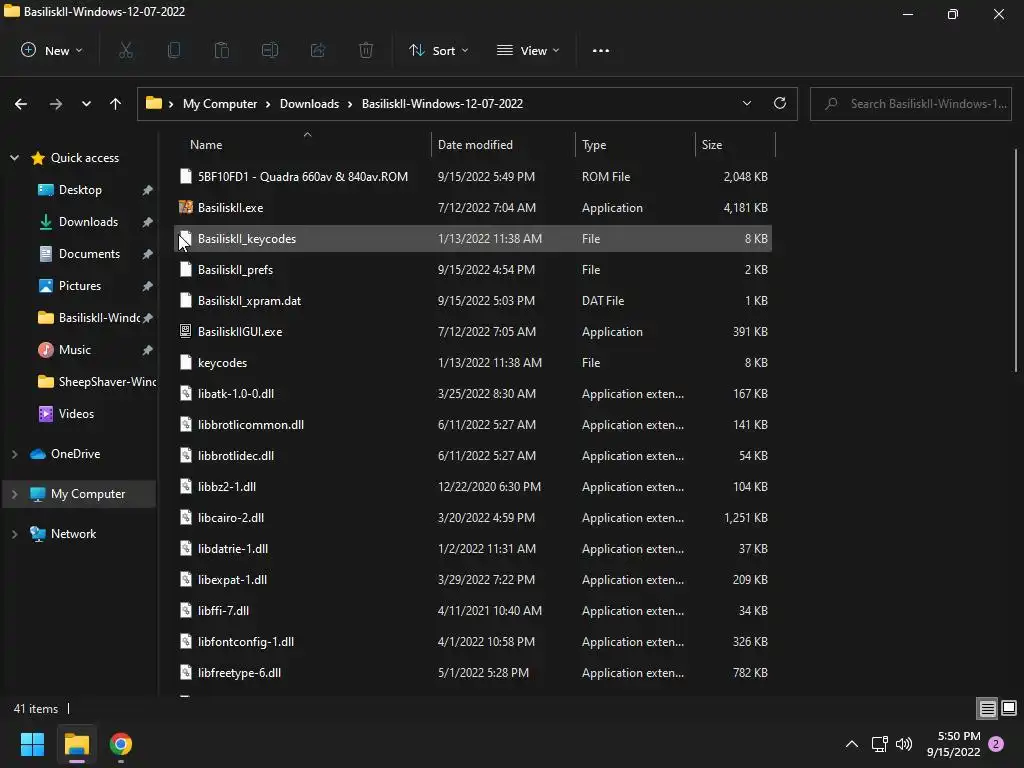
Task: Select the libfontconfig-1.dll file
Action: 473,641
